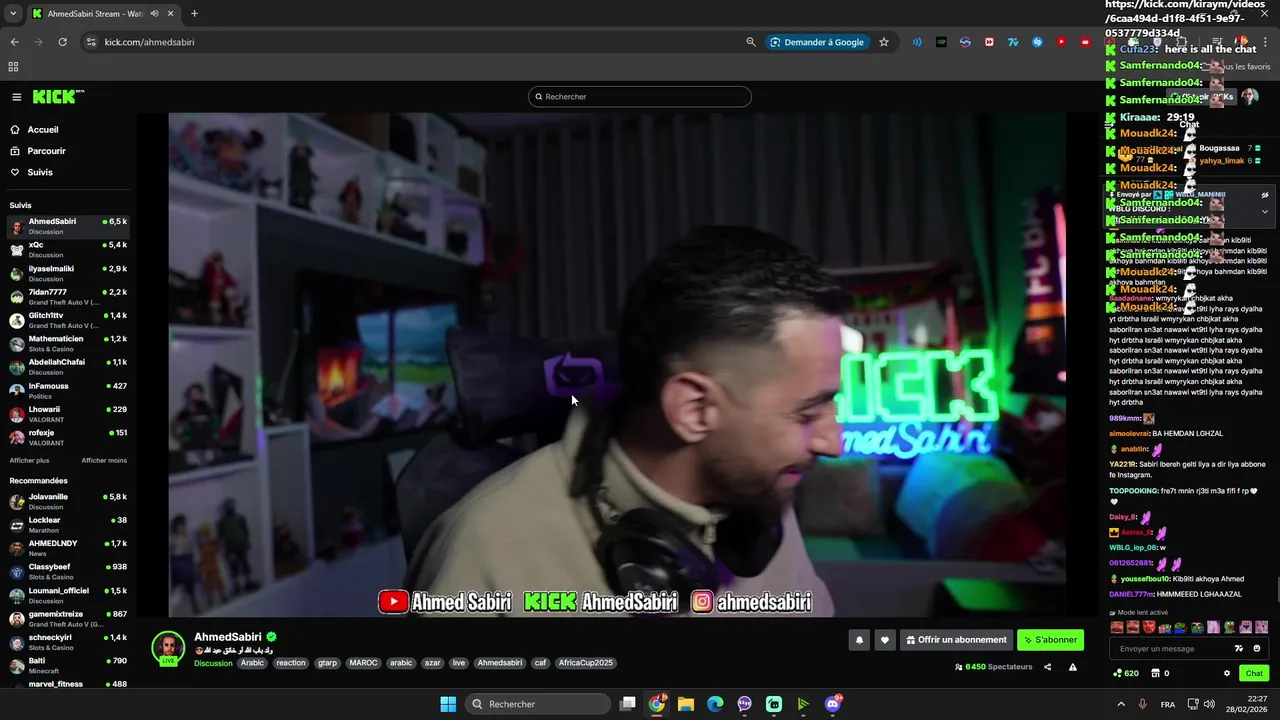
Task: Open a new browser tab
Action: 194,14
